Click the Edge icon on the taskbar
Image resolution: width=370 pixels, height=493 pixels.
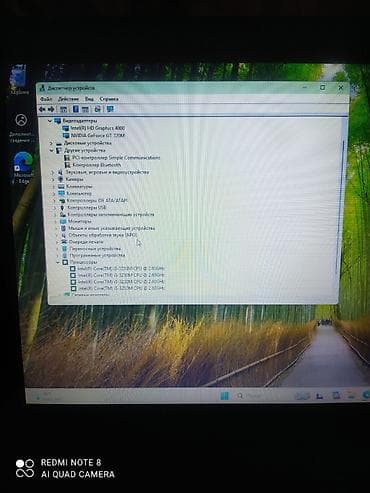click(365, 395)
